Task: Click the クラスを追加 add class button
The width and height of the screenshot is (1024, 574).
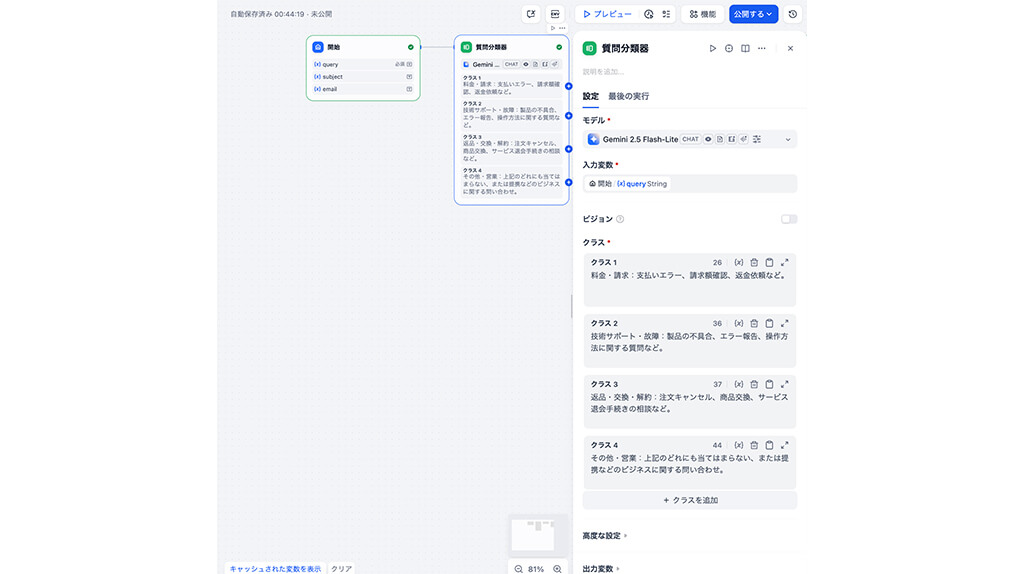Action: click(x=690, y=500)
